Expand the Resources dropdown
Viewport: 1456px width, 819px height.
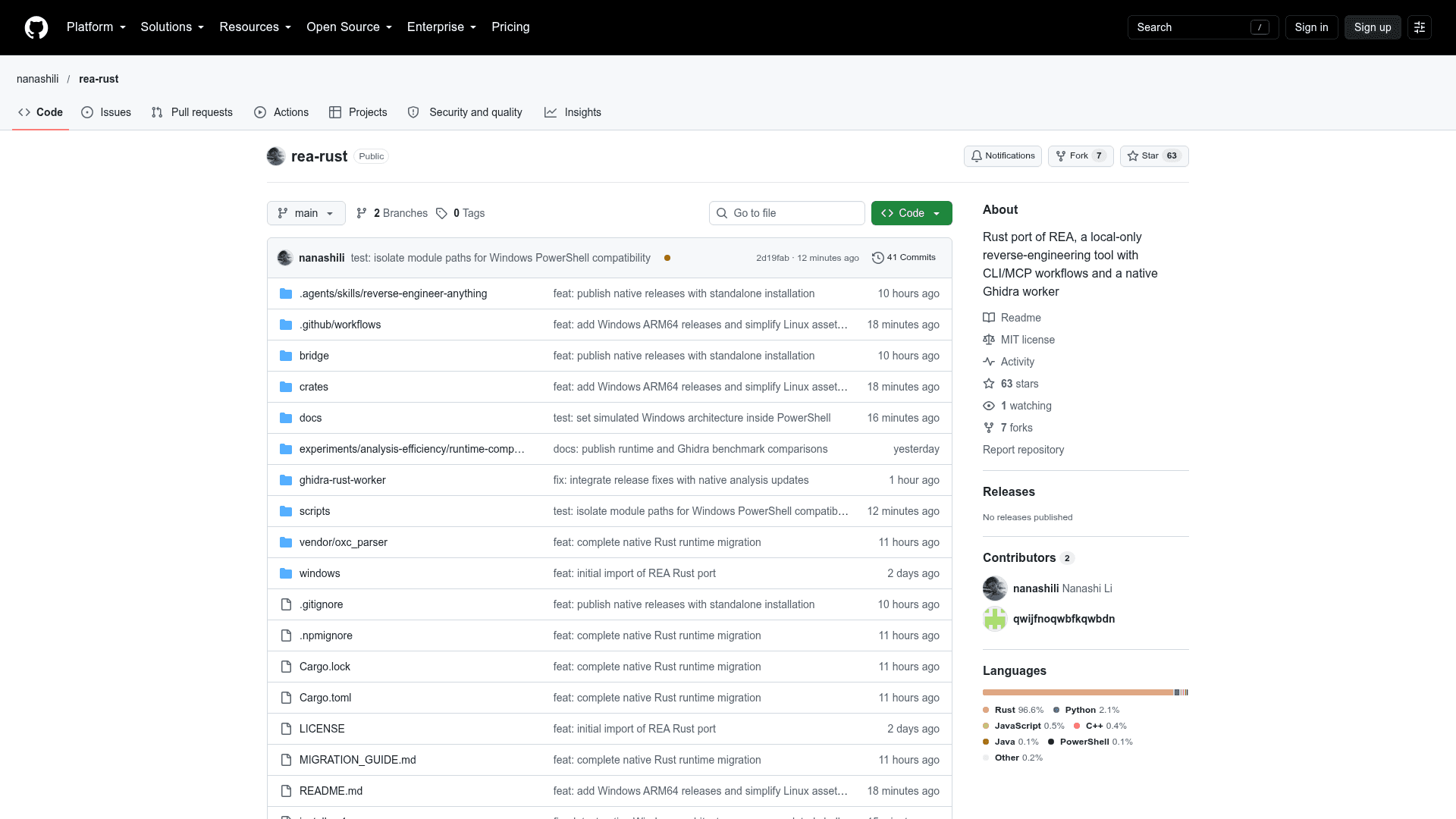coord(256,27)
